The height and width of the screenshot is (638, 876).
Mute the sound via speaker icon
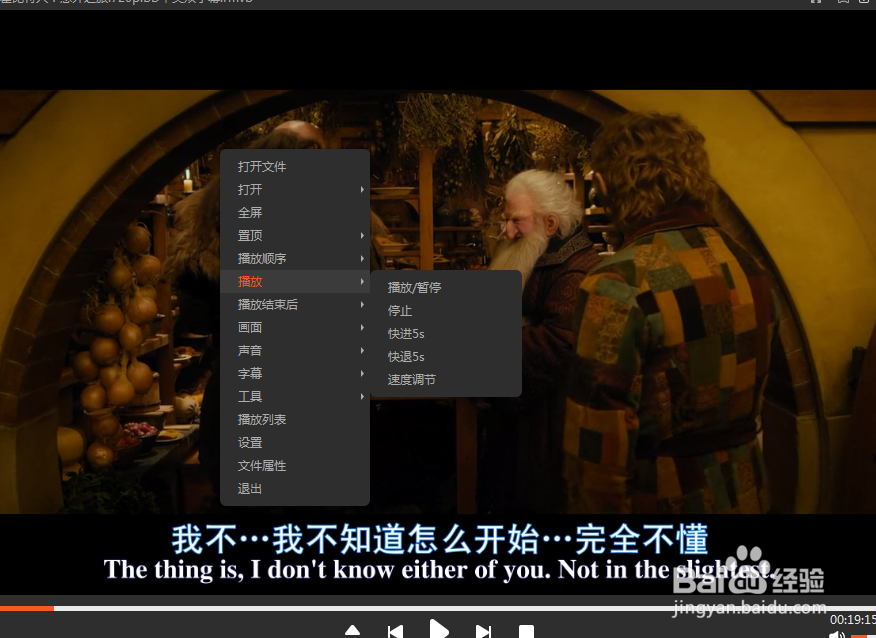tap(836, 634)
